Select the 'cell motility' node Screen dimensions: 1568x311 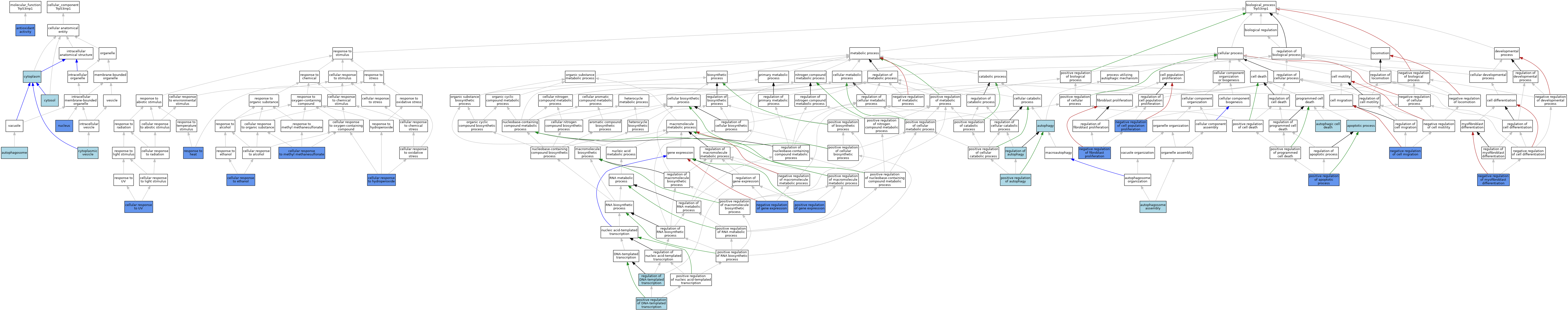1340,77
